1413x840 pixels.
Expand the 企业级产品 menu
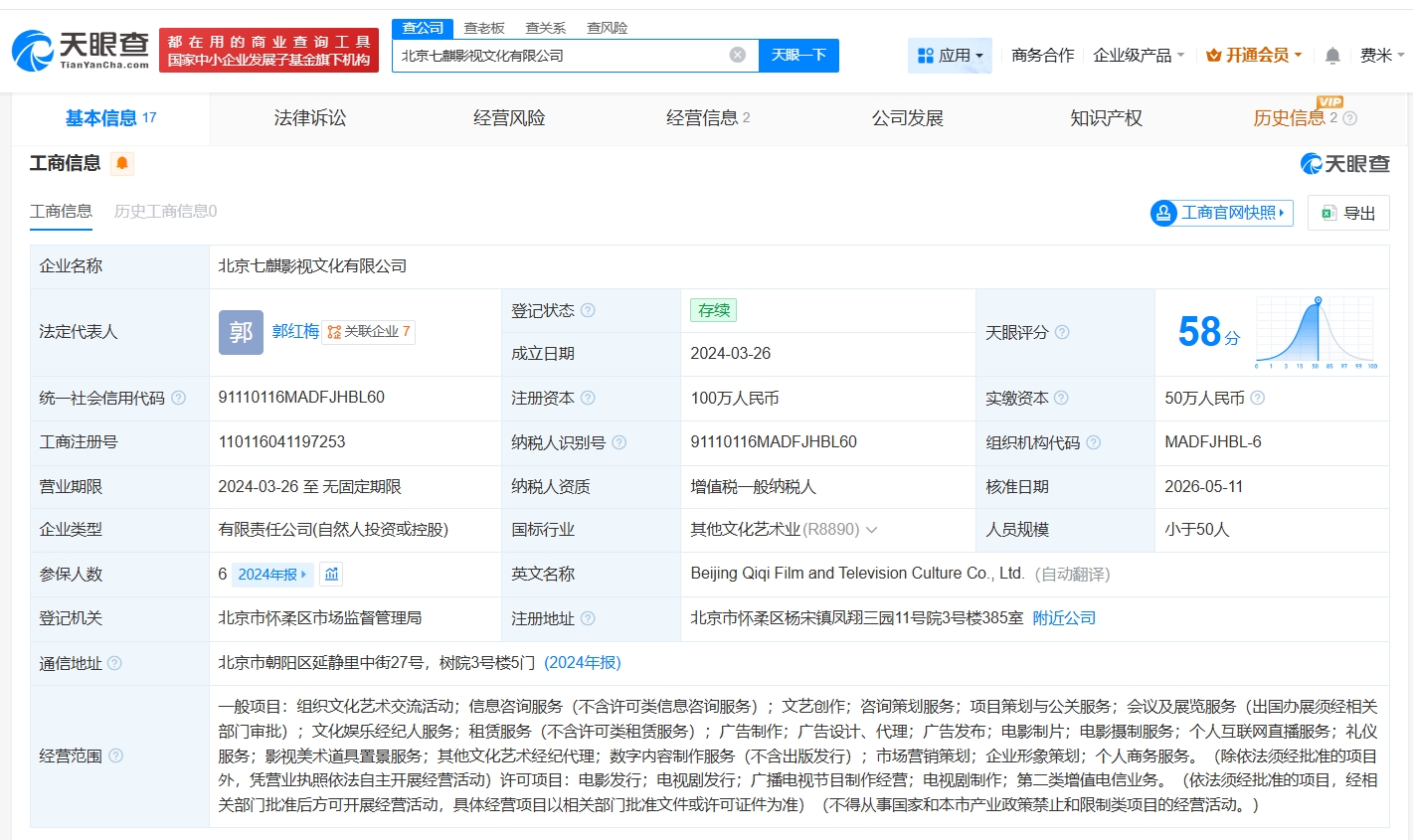[1139, 56]
